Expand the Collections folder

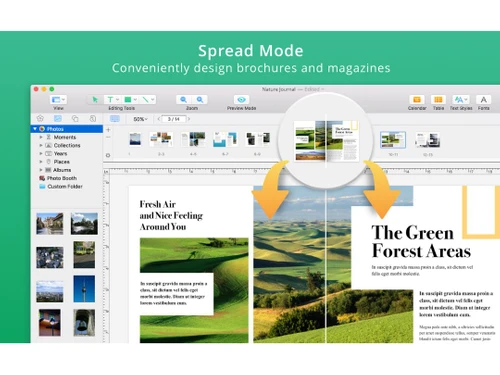click(41, 145)
